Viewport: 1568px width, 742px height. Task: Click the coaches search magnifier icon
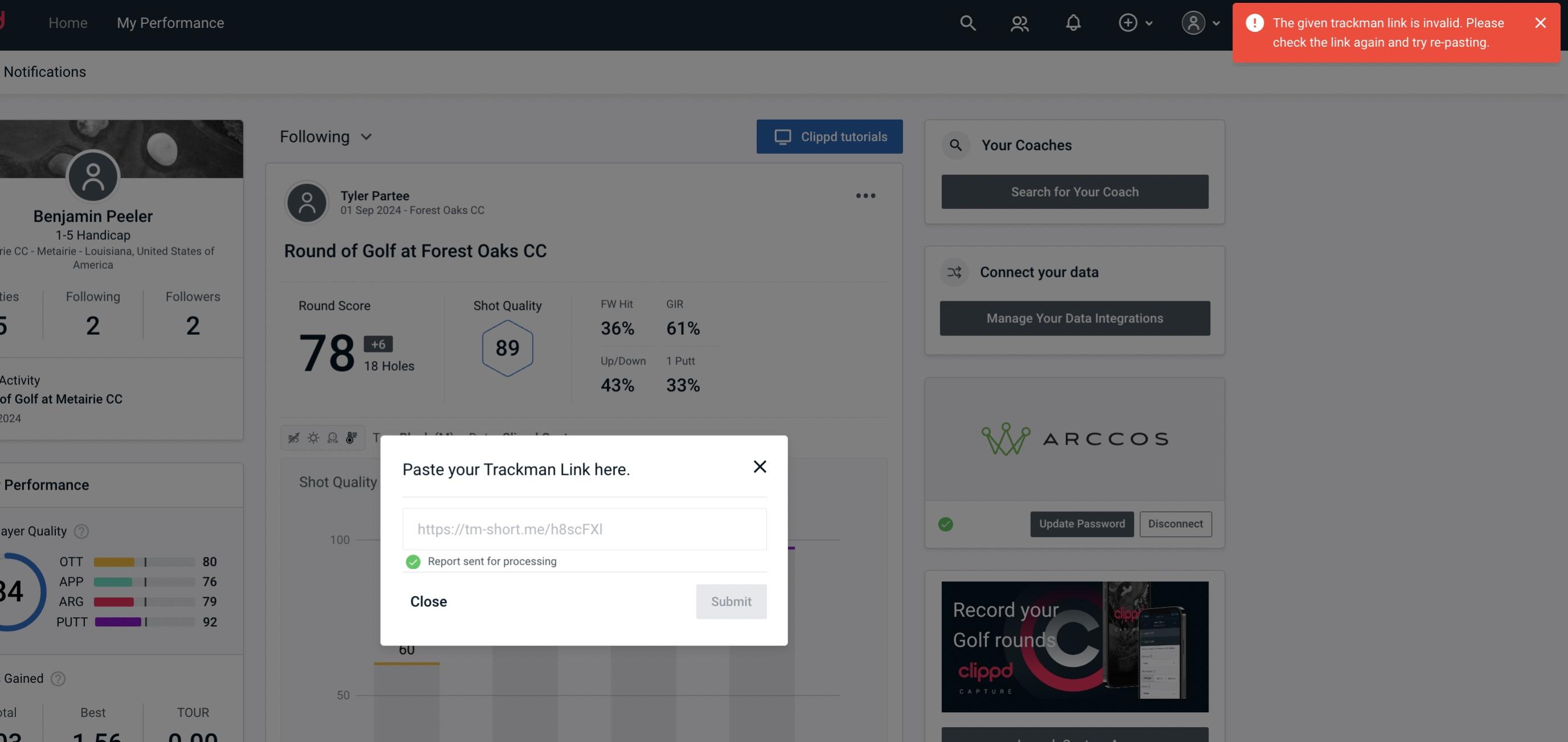(955, 145)
